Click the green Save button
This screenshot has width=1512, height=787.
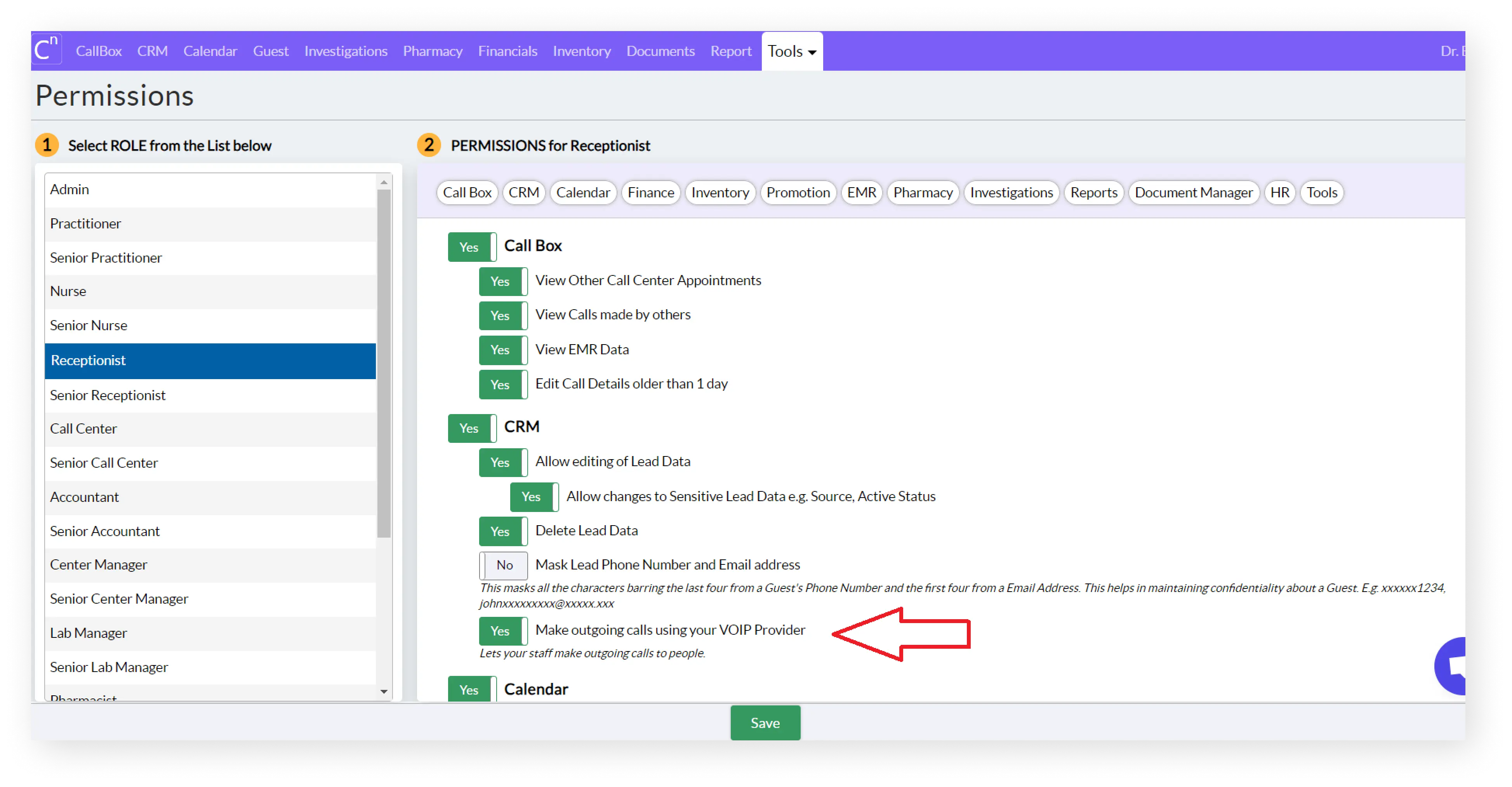click(765, 723)
